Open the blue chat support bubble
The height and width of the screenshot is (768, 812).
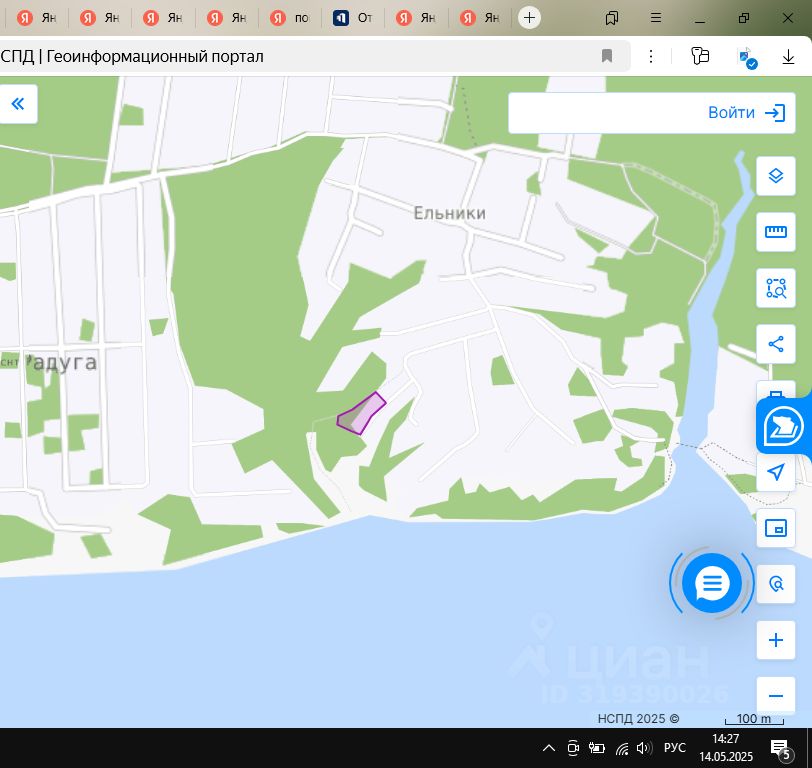coord(712,583)
